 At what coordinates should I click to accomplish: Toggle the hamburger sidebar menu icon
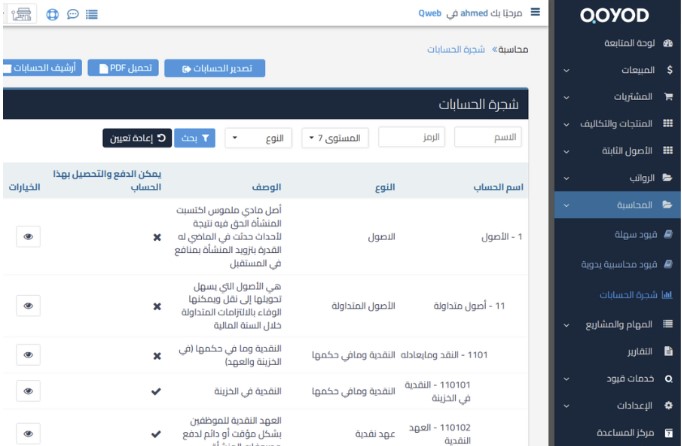535,12
